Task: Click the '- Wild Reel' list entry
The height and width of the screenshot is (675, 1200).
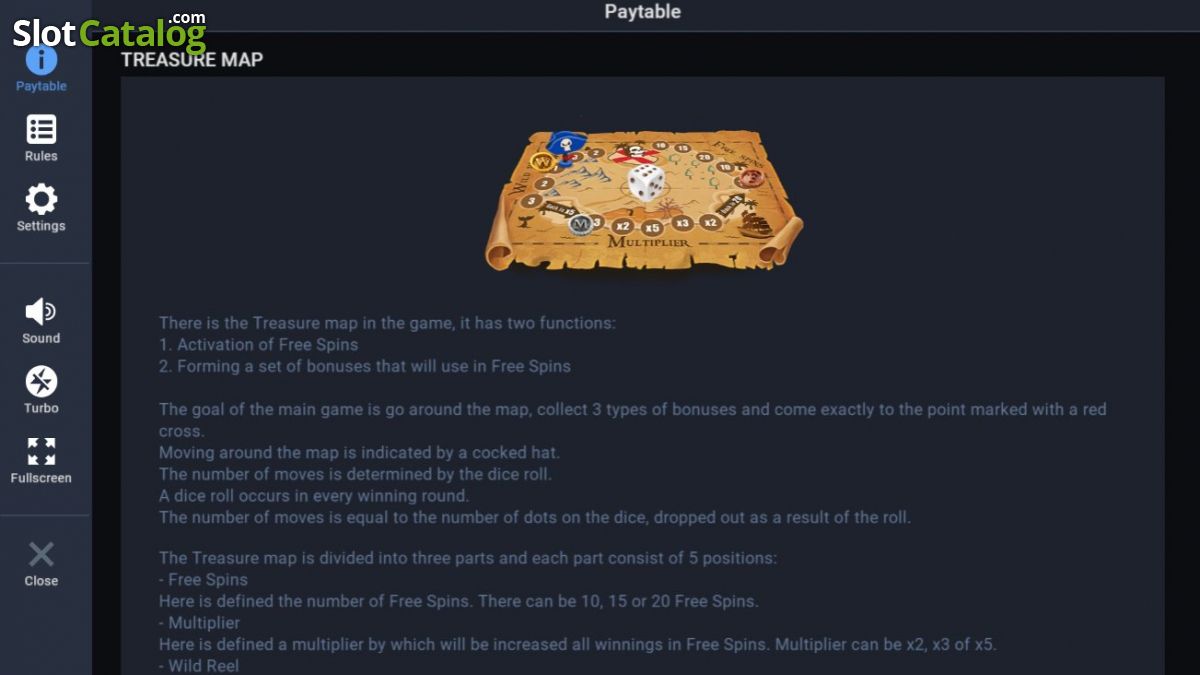Action: coord(199,665)
